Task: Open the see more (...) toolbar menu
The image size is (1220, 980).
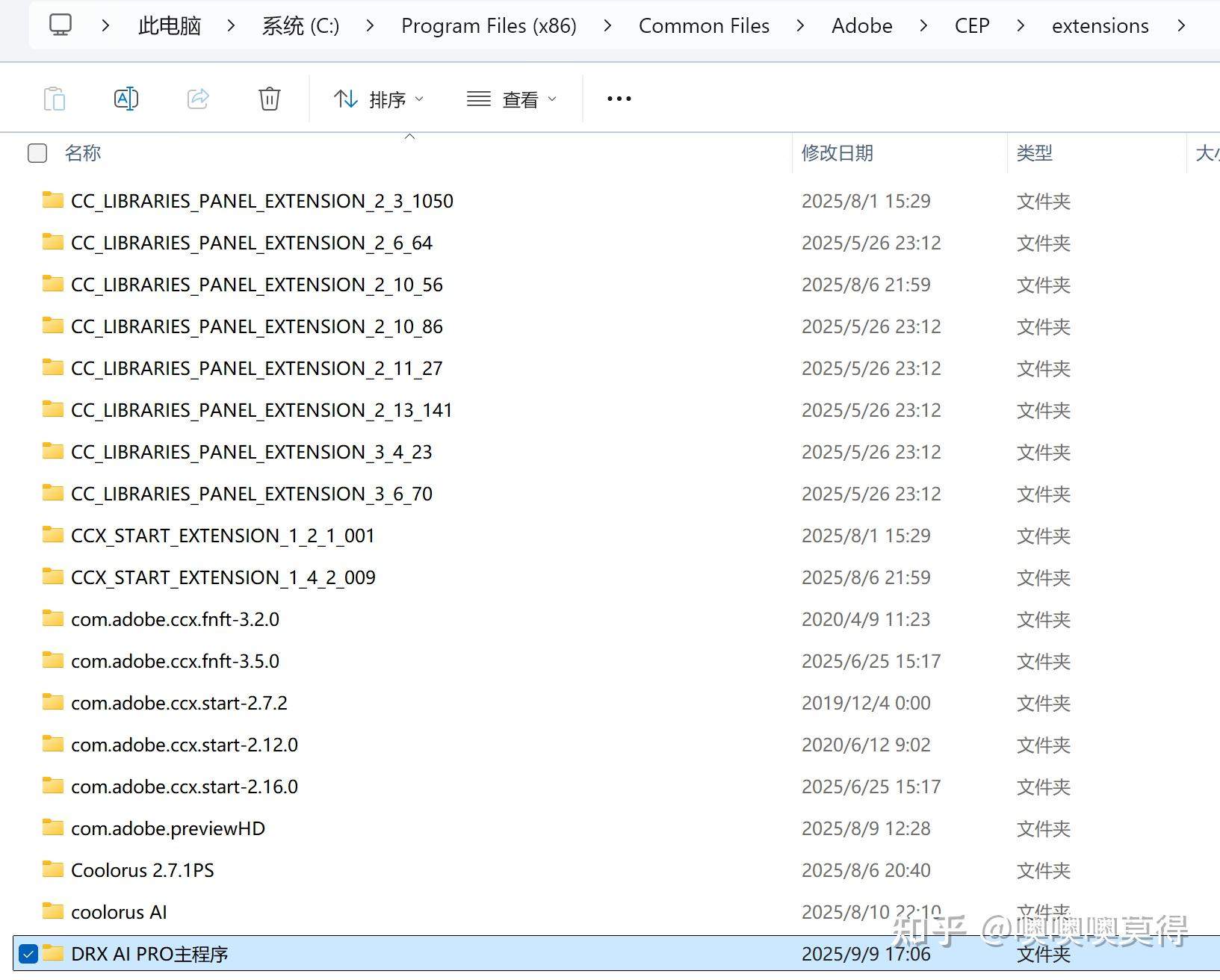Action: [618, 98]
